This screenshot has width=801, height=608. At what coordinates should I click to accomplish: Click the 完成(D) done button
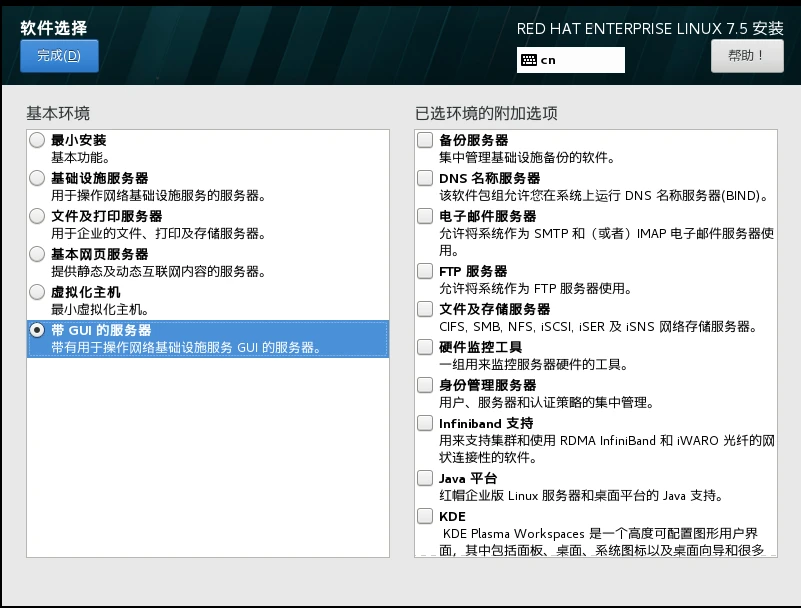pyautogui.click(x=59, y=56)
